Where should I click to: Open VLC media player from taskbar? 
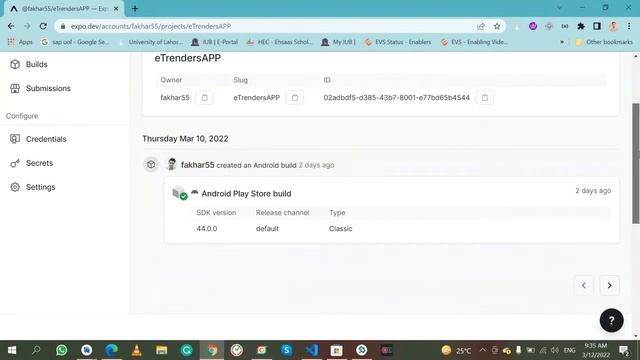point(136,350)
